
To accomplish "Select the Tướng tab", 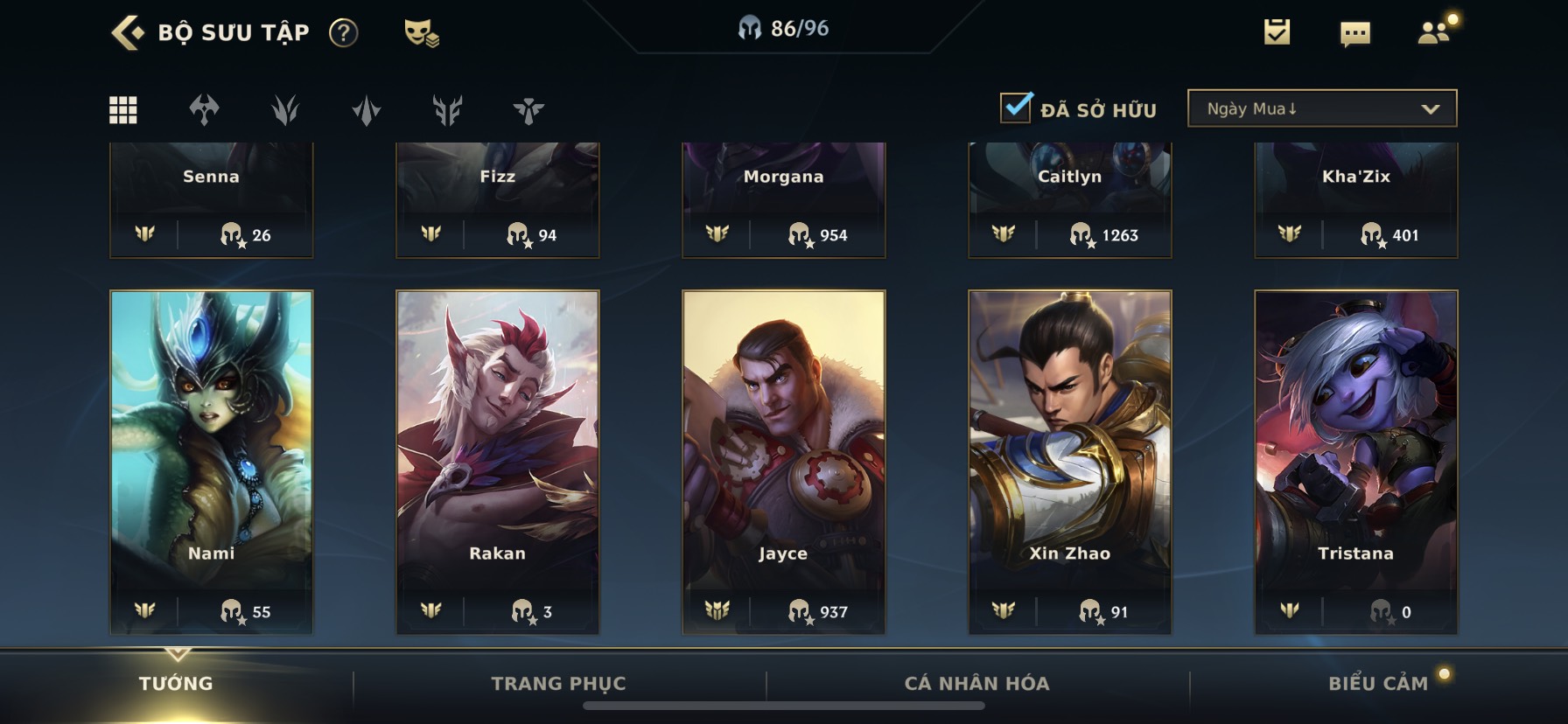I will [176, 684].
